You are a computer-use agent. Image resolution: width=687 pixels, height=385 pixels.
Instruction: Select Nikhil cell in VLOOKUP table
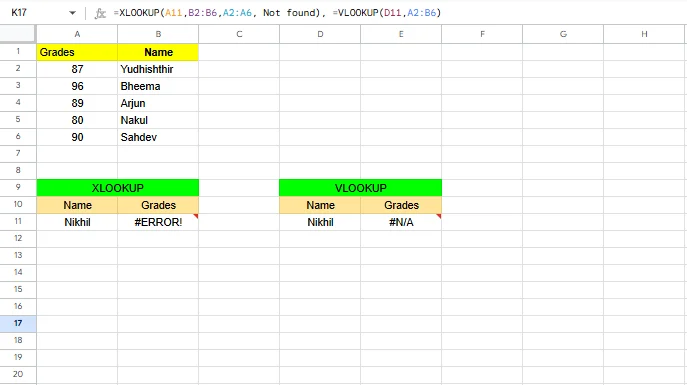click(x=320, y=222)
